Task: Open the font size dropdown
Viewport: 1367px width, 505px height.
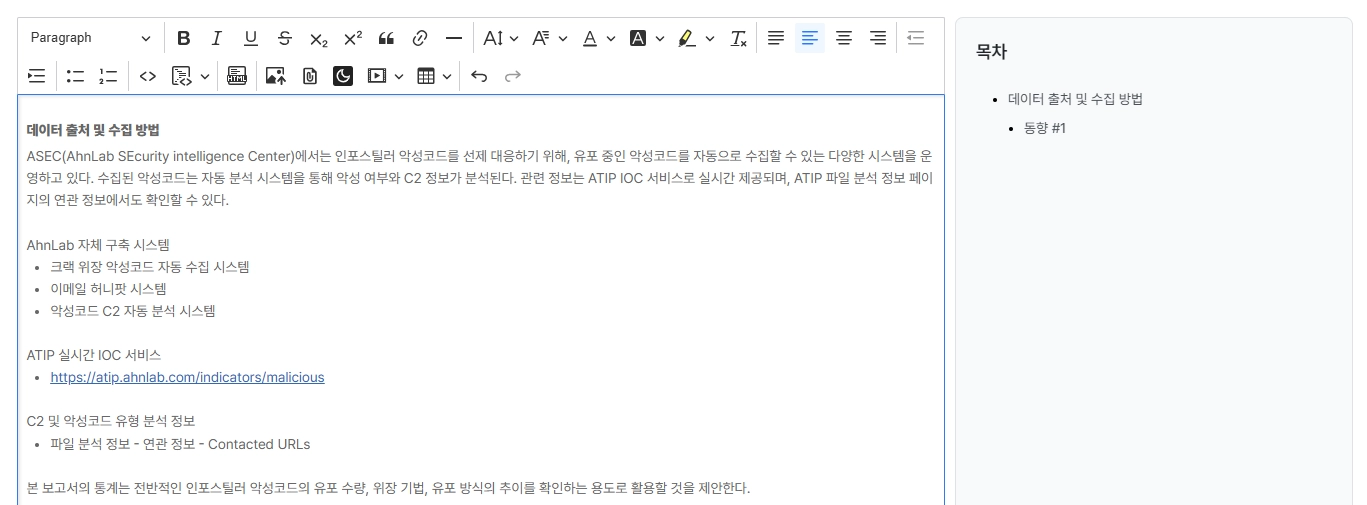Action: (500, 38)
